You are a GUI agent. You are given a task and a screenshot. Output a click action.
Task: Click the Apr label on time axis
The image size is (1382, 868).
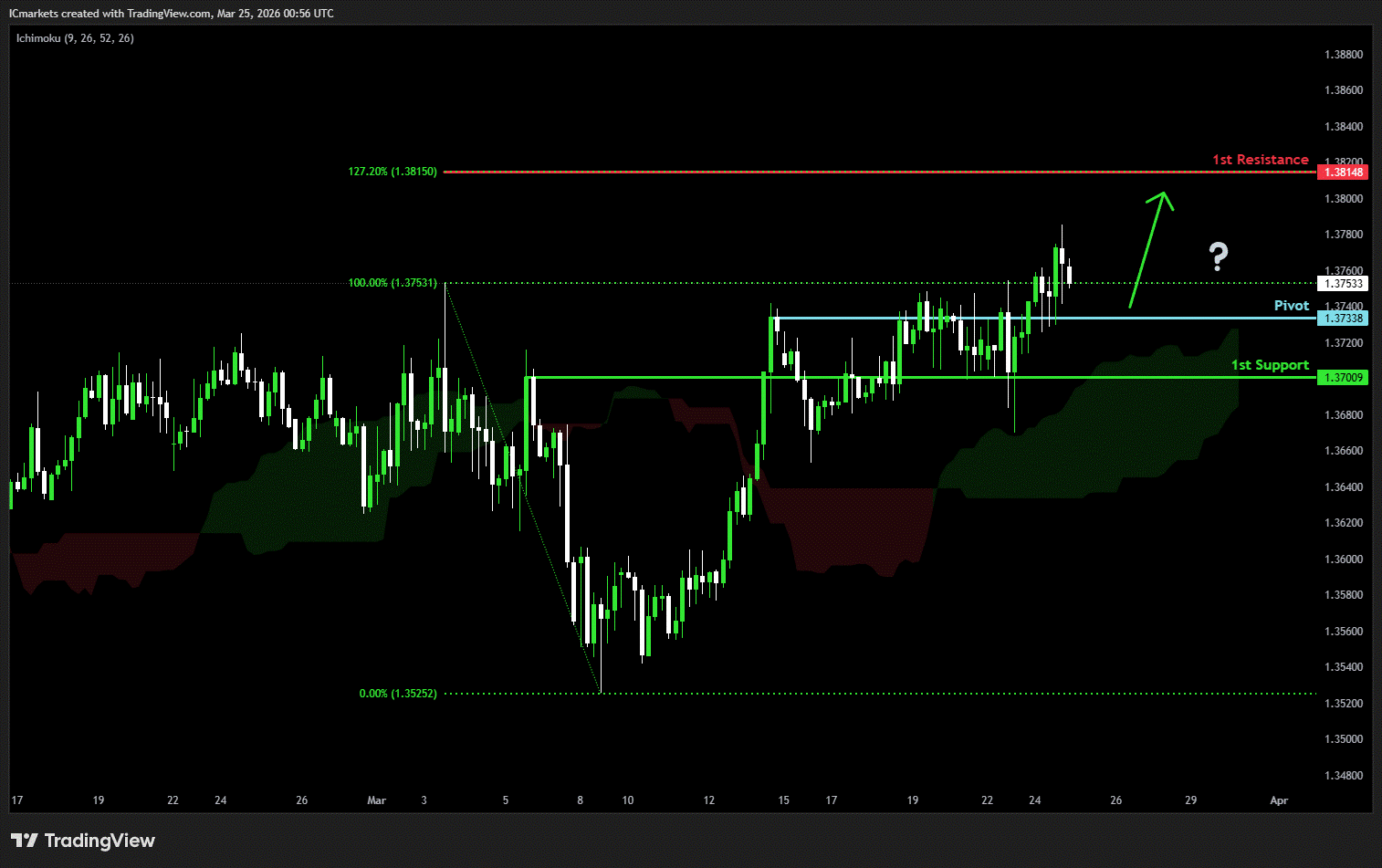pyautogui.click(x=1279, y=800)
